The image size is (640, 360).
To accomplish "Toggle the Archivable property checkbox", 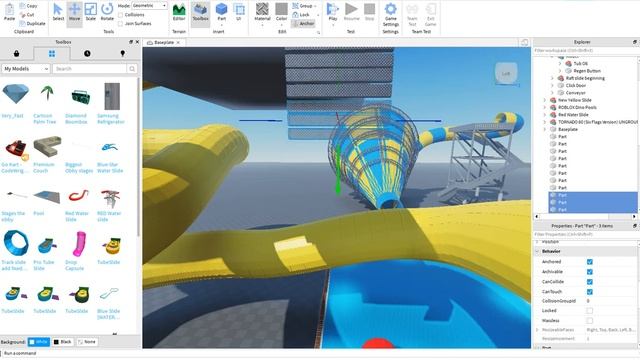I will pyautogui.click(x=589, y=272).
